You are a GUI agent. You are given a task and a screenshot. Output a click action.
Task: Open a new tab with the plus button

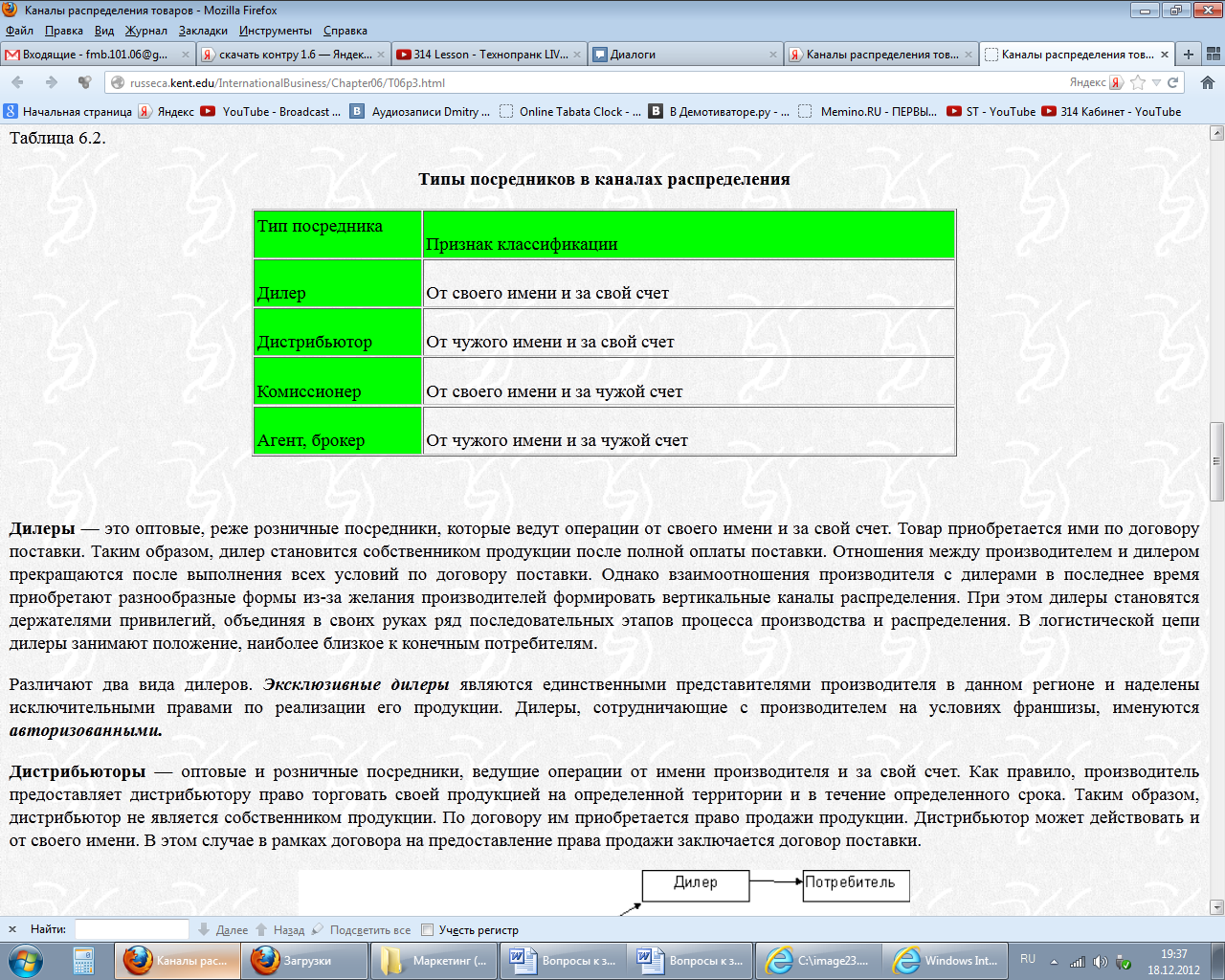pyautogui.click(x=1188, y=55)
